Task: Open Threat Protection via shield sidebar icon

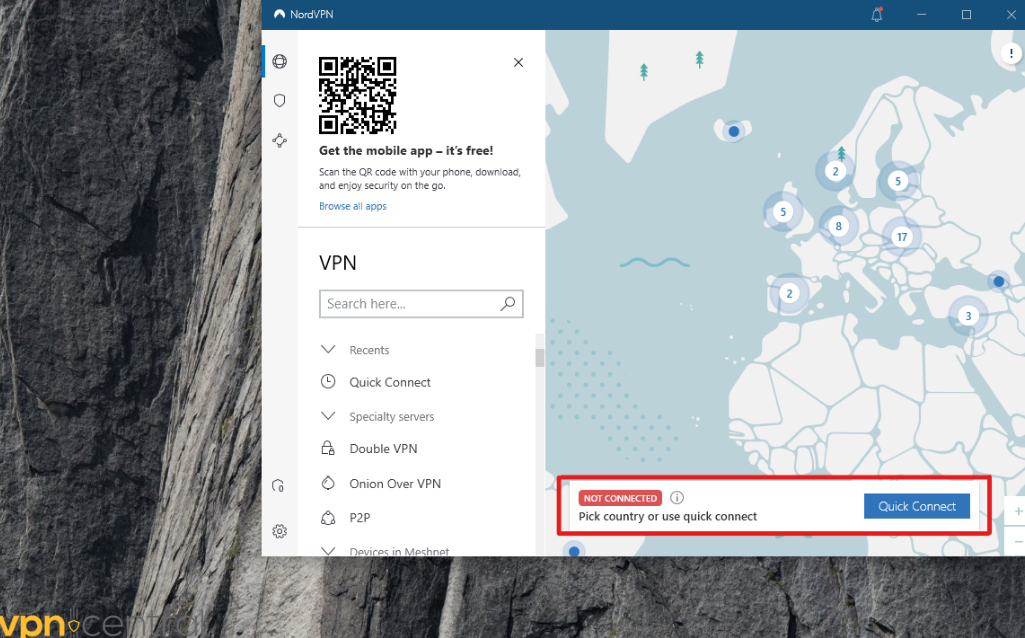Action: (279, 100)
